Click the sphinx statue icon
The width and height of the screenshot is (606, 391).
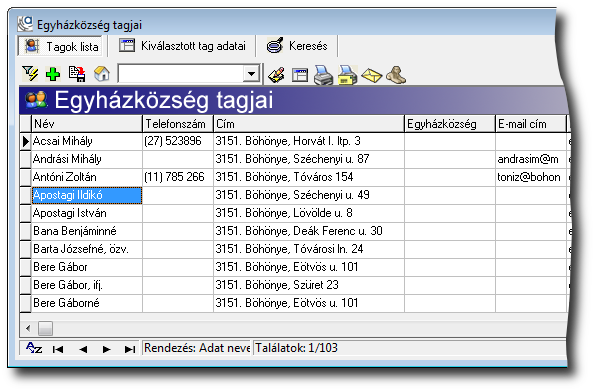pyautogui.click(x=396, y=75)
